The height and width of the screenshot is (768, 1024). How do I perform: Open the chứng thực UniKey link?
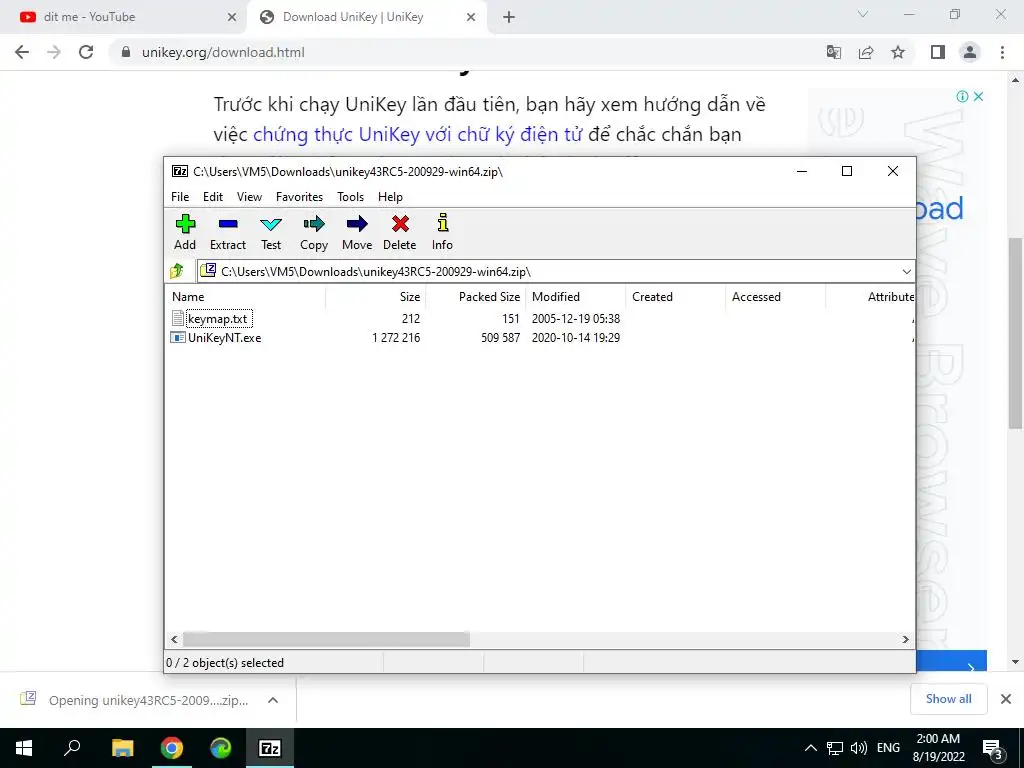coord(417,134)
